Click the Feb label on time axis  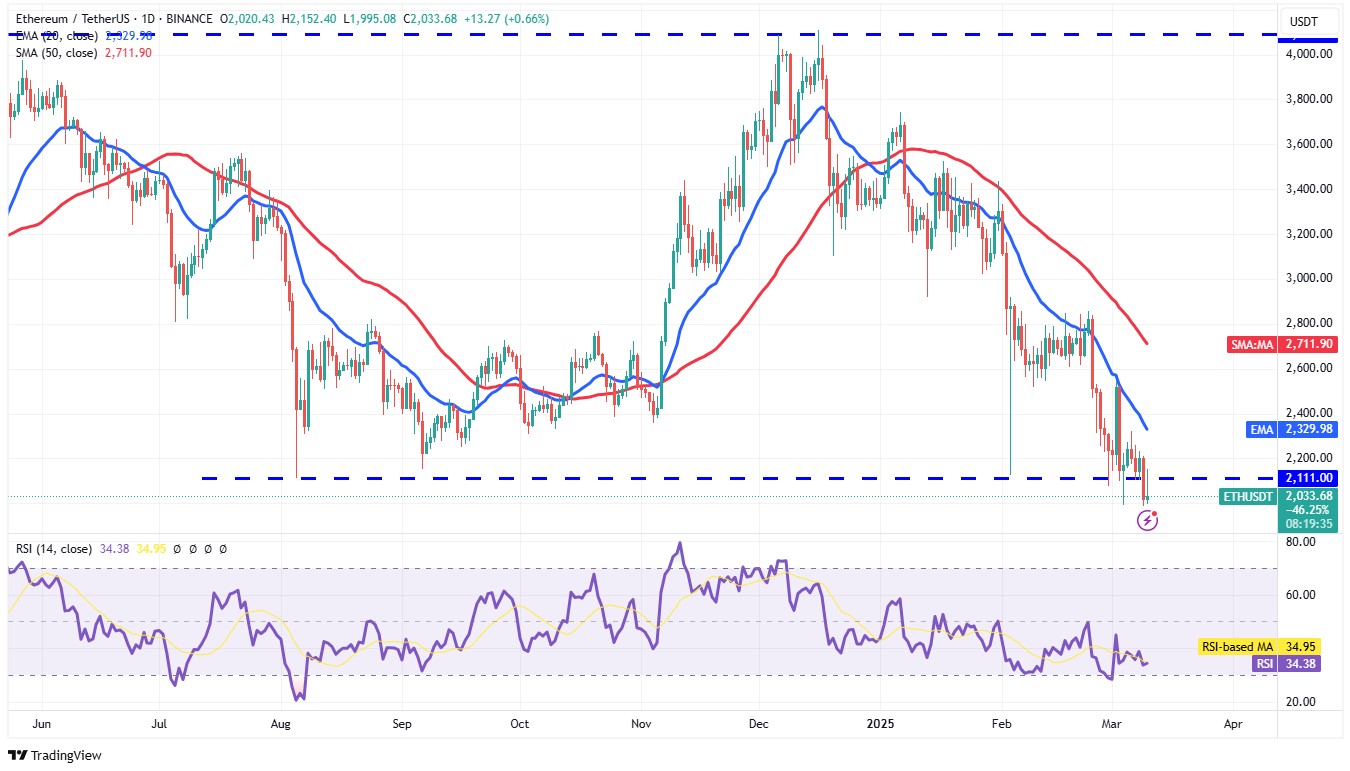pos(1001,722)
